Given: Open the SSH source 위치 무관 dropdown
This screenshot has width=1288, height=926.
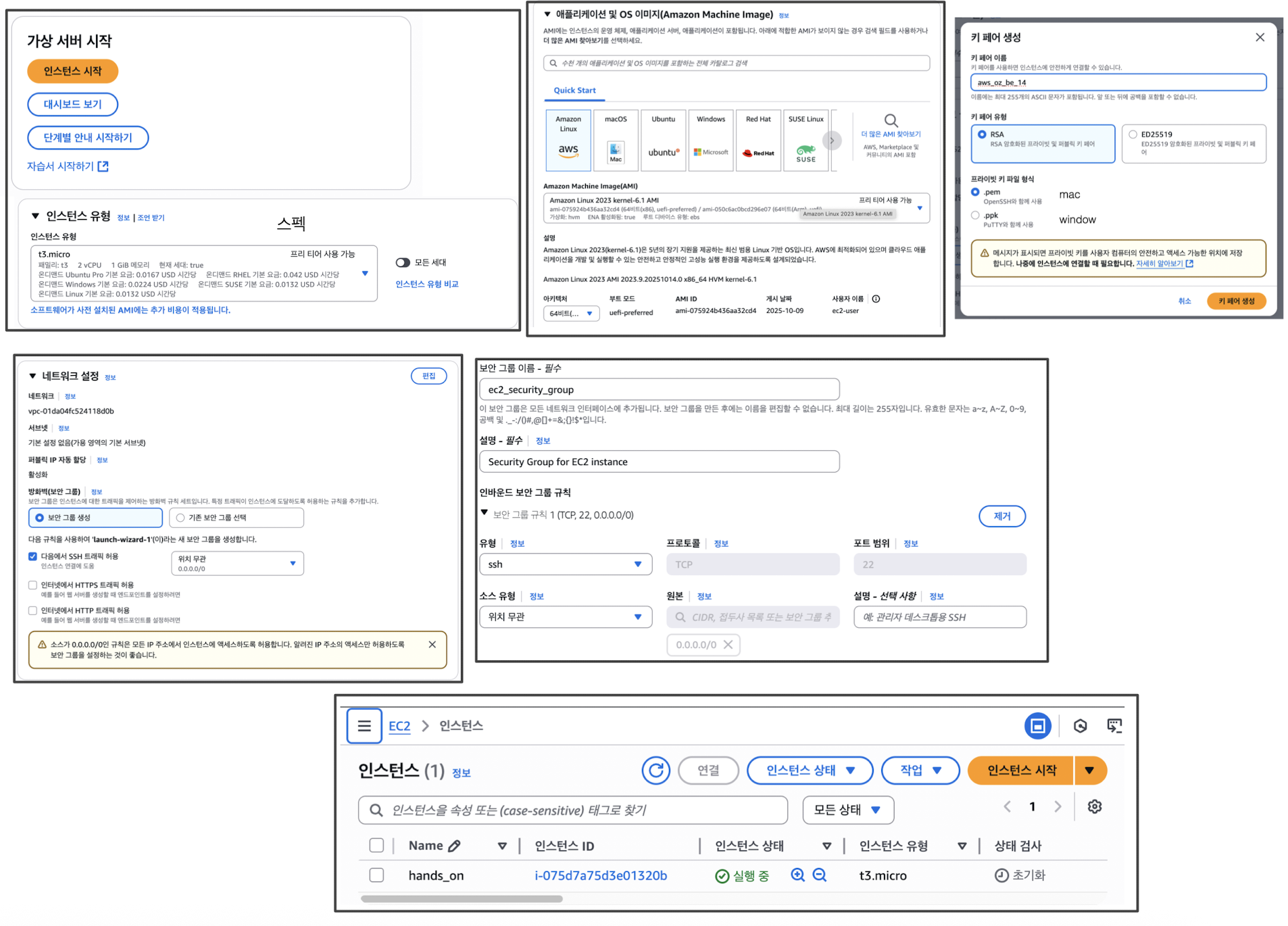Looking at the screenshot, I should pos(237,564).
